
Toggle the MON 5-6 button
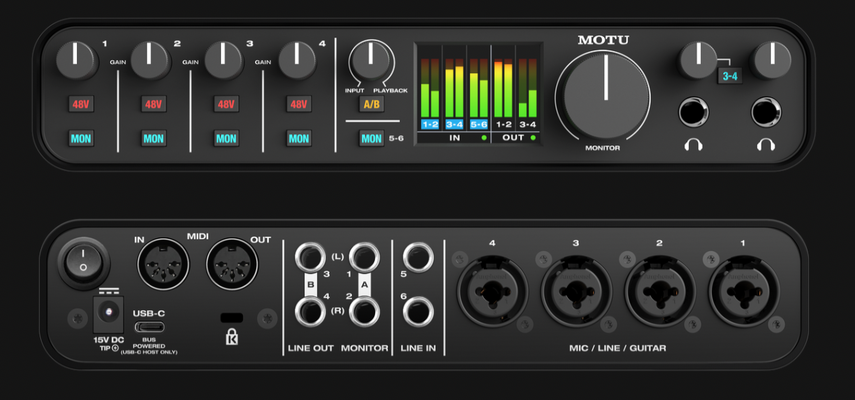tap(371, 138)
